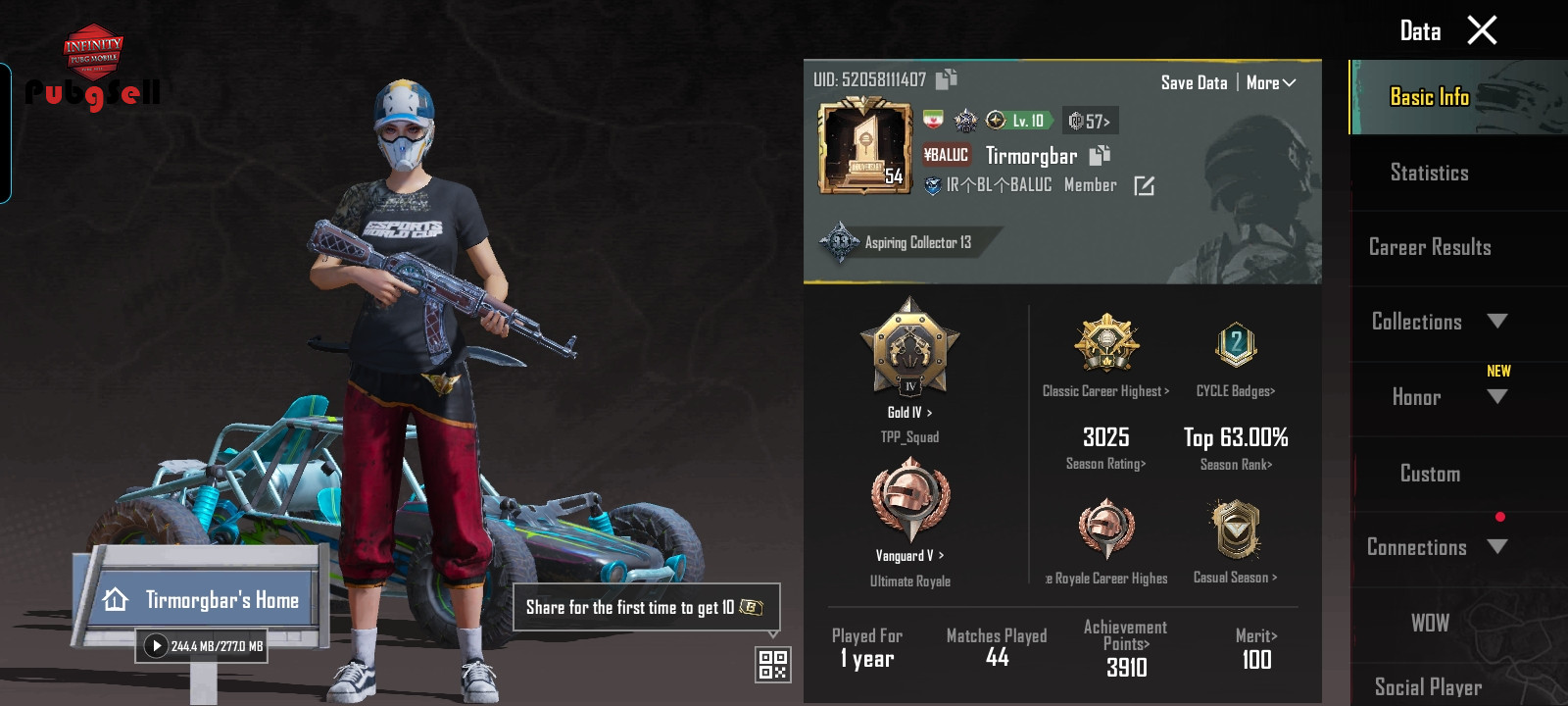Copy the UID with the copy icon
This screenshot has width=1568, height=706.
pyautogui.click(x=946, y=78)
